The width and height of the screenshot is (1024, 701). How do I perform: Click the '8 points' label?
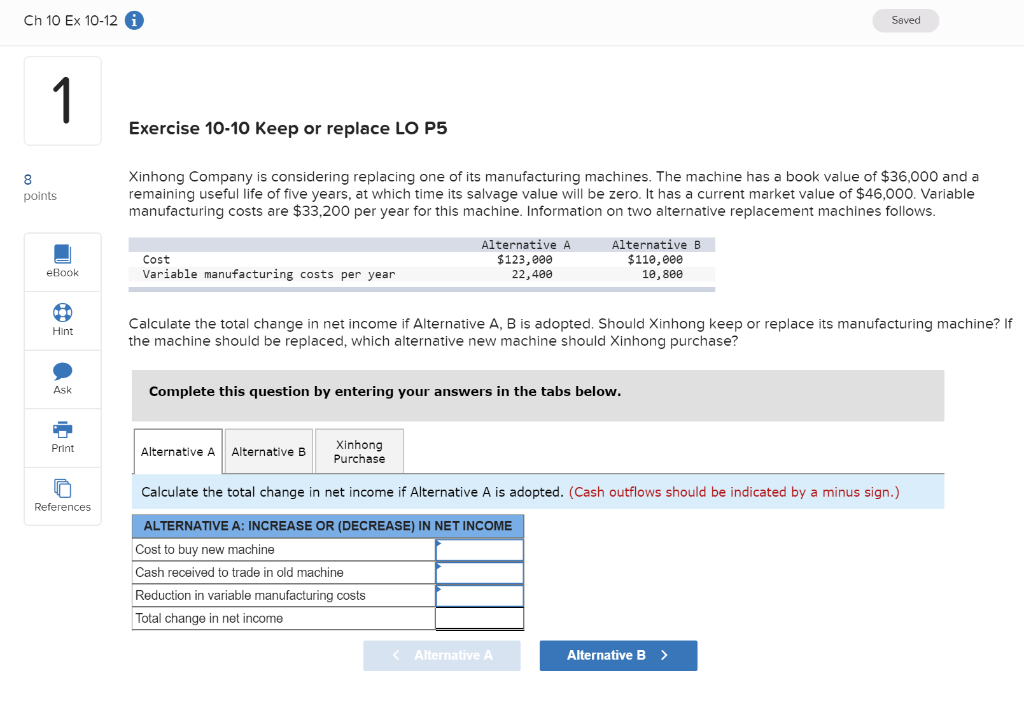point(40,187)
